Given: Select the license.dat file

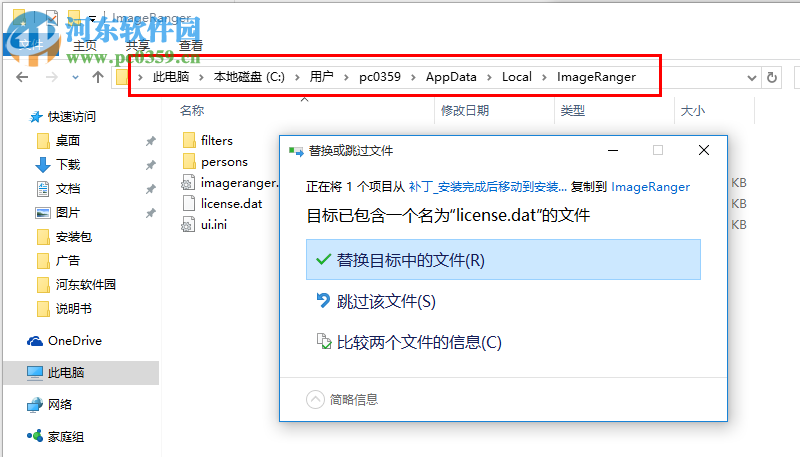Looking at the screenshot, I should [231, 204].
